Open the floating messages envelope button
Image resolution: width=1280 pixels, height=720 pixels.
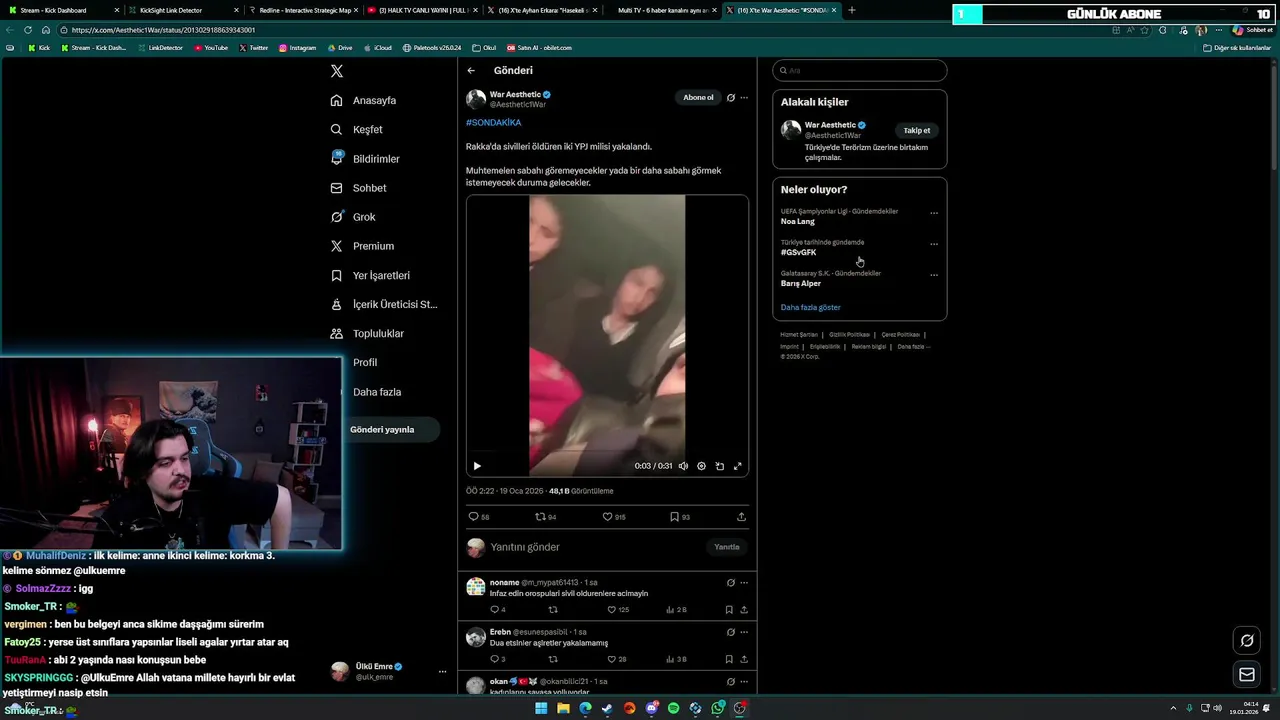[1247, 675]
